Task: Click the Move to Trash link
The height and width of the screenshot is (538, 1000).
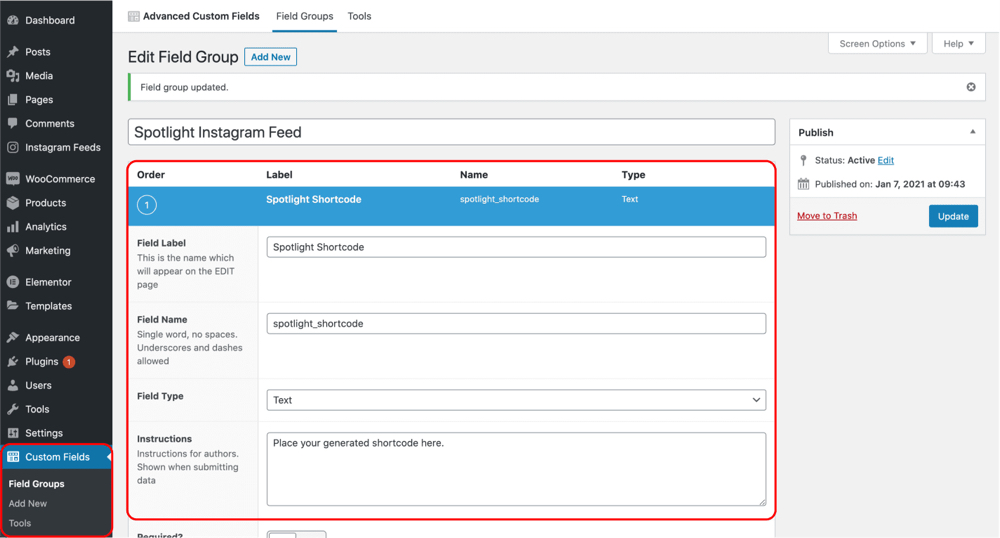Action: coord(827,215)
